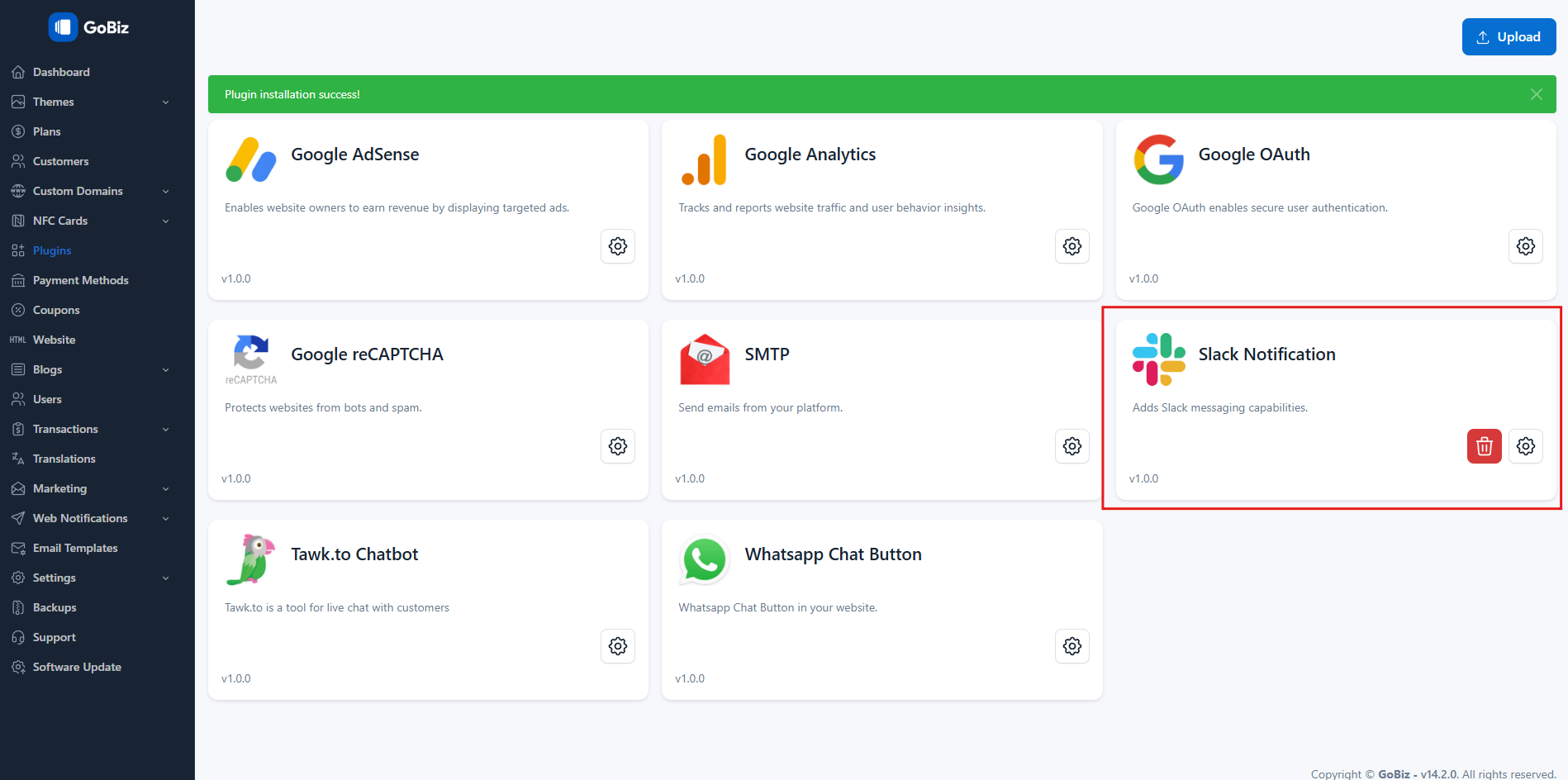Expand the Themes sidebar menu
The height and width of the screenshot is (780, 1568).
(x=89, y=102)
